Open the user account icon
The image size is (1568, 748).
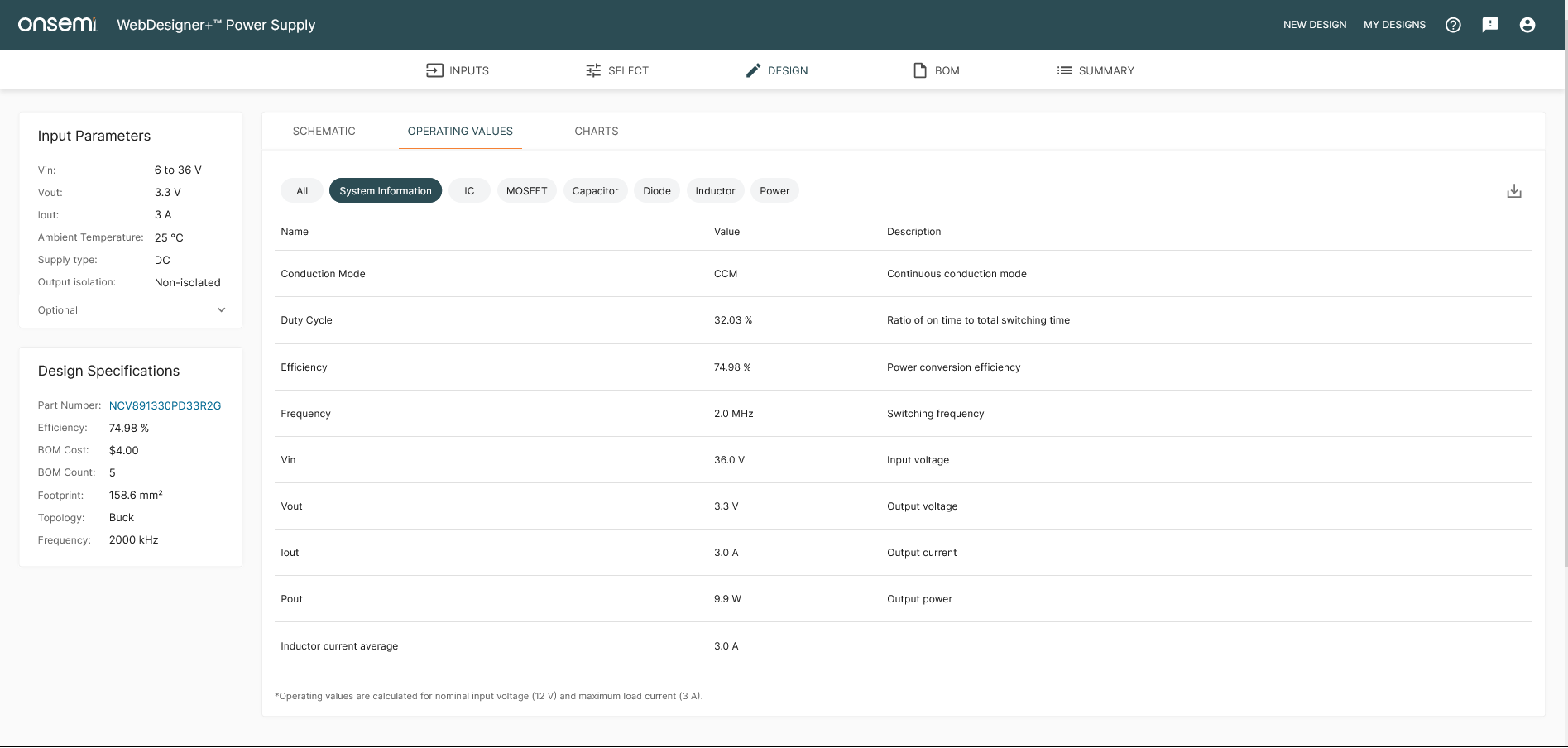[1527, 25]
